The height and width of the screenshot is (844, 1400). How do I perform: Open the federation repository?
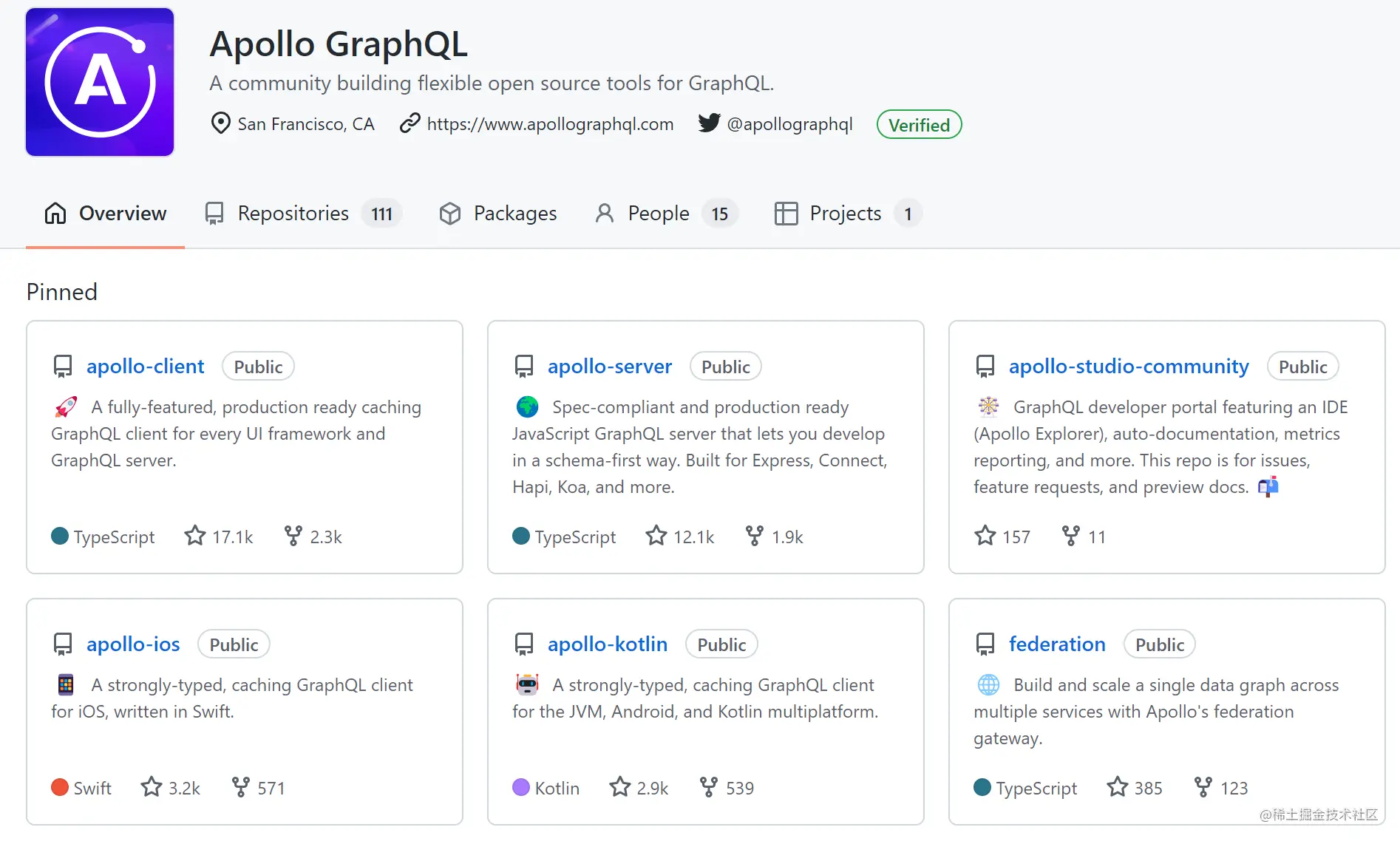1057,644
